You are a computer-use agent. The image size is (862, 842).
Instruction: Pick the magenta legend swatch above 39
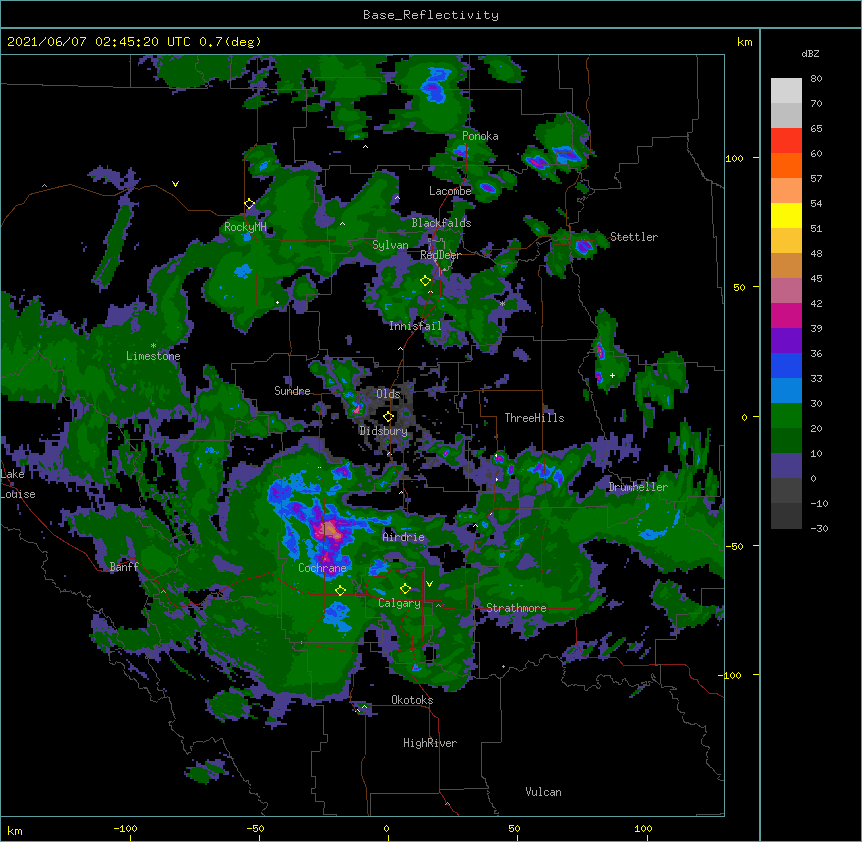point(786,315)
